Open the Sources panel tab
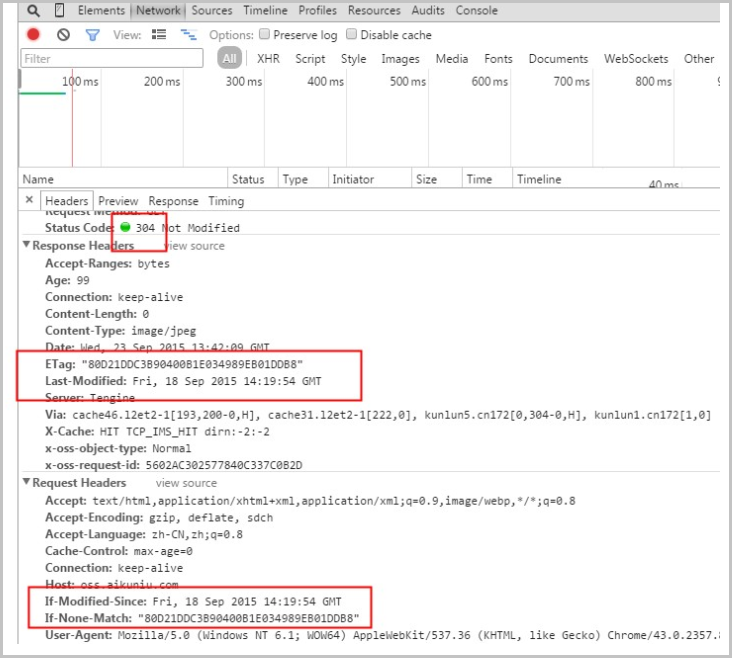Screen dimensions: 732x658 [212, 10]
